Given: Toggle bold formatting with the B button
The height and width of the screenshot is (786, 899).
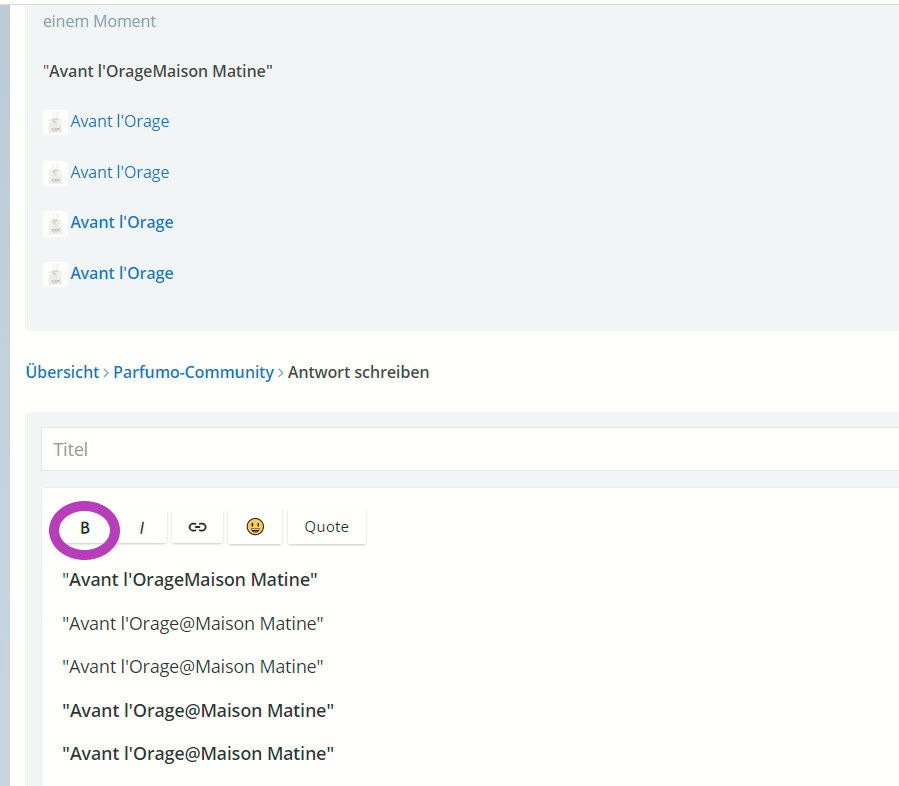Looking at the screenshot, I should [85, 527].
